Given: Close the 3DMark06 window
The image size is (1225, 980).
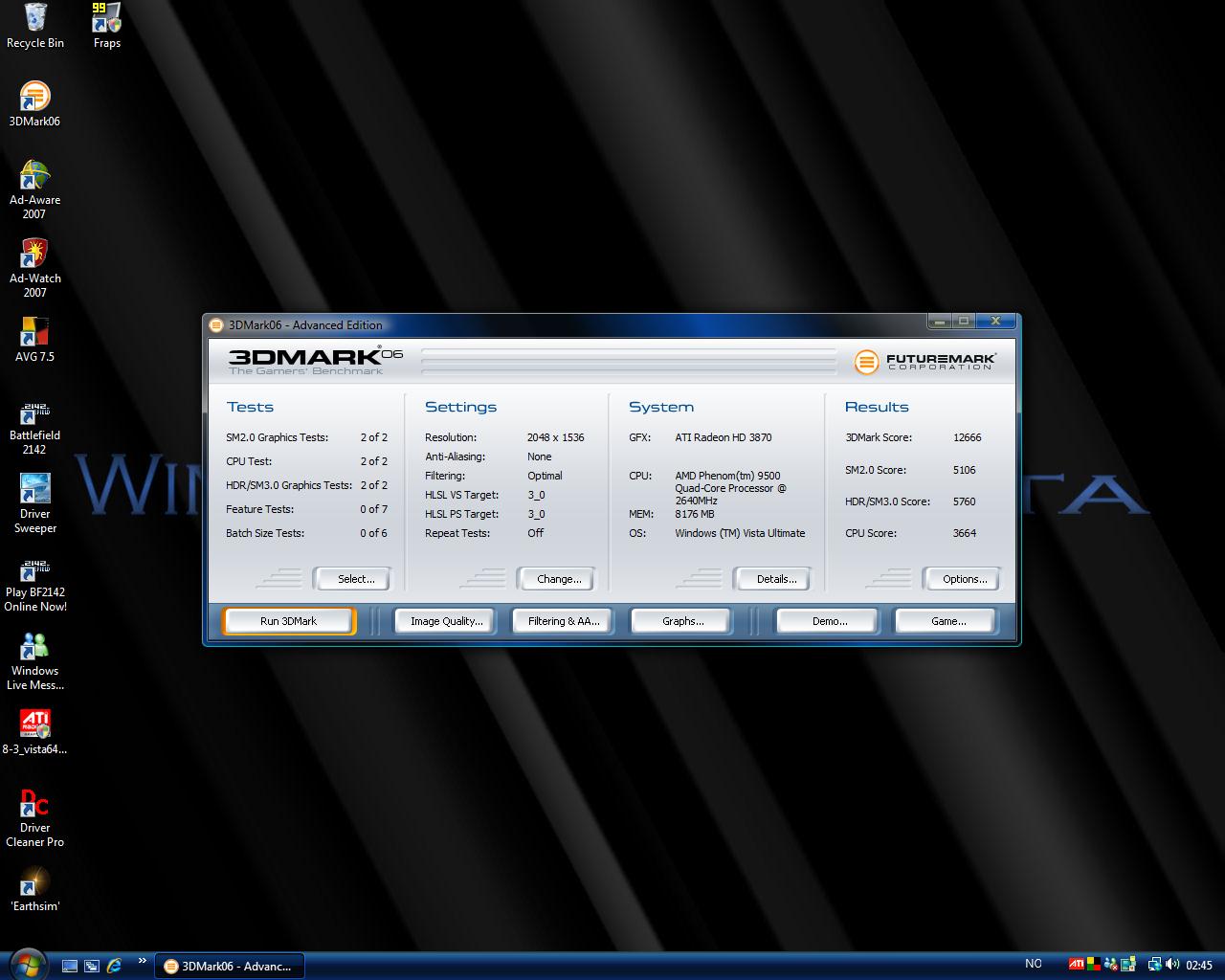Looking at the screenshot, I should tap(995, 322).
